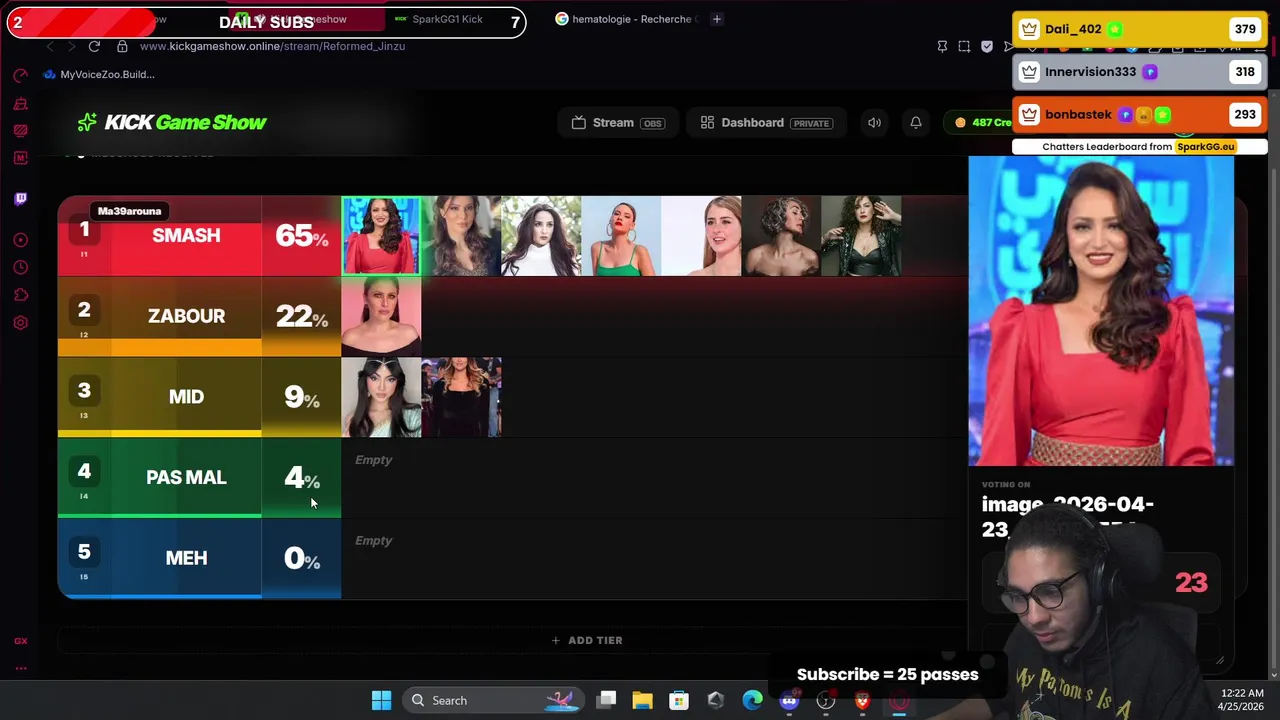This screenshot has width=1280, height=720.
Task: Open Discord from taskbar
Action: pos(789,700)
